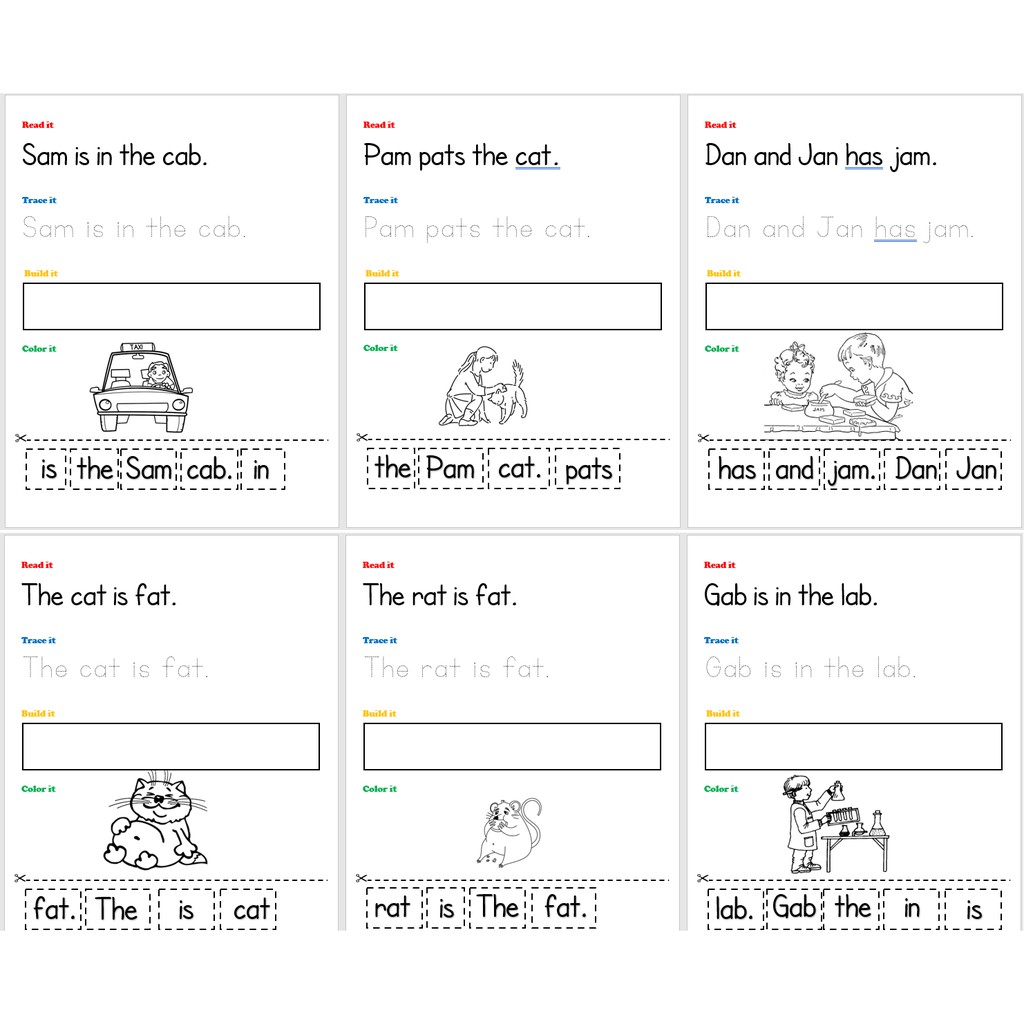This screenshot has width=1024, height=1024.
Task: Click the scissors icon on Gab worksheet
Action: click(703, 878)
